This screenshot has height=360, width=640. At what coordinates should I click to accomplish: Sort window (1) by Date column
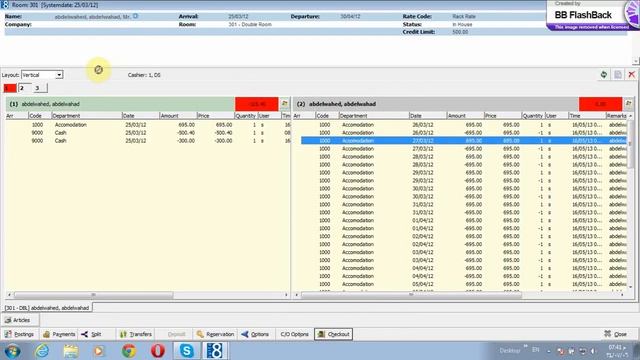(x=140, y=116)
